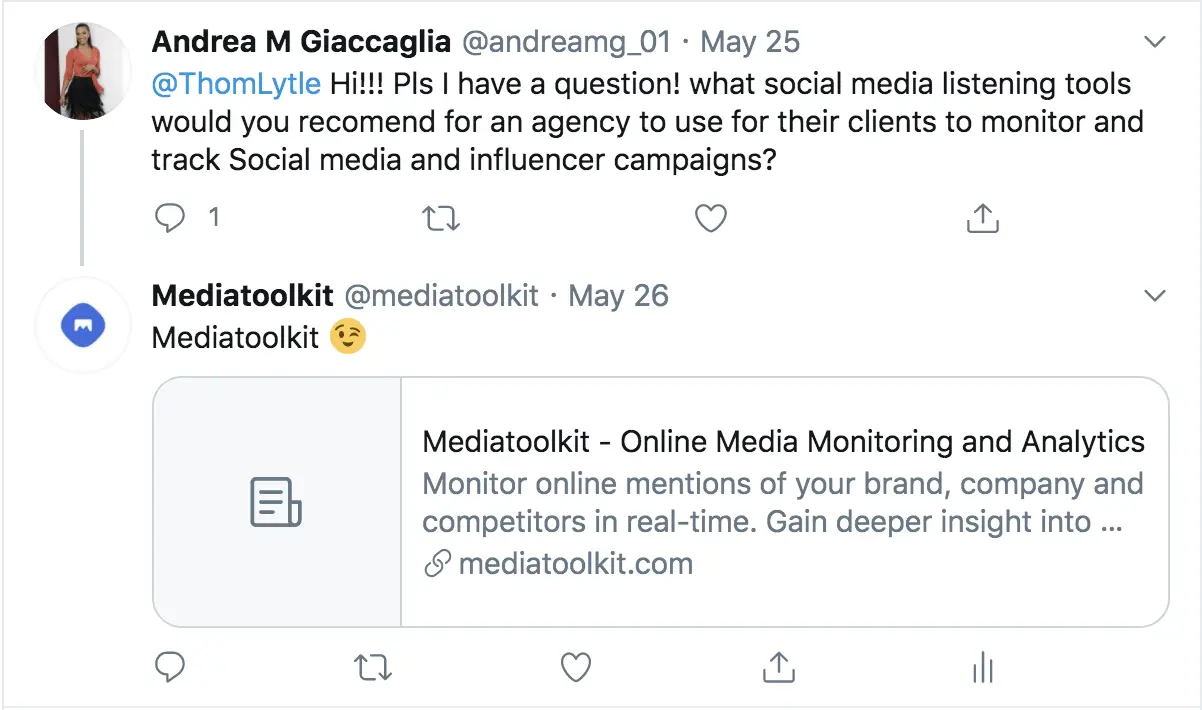Click the link card document placeholder
1202x710 pixels.
pos(276,502)
